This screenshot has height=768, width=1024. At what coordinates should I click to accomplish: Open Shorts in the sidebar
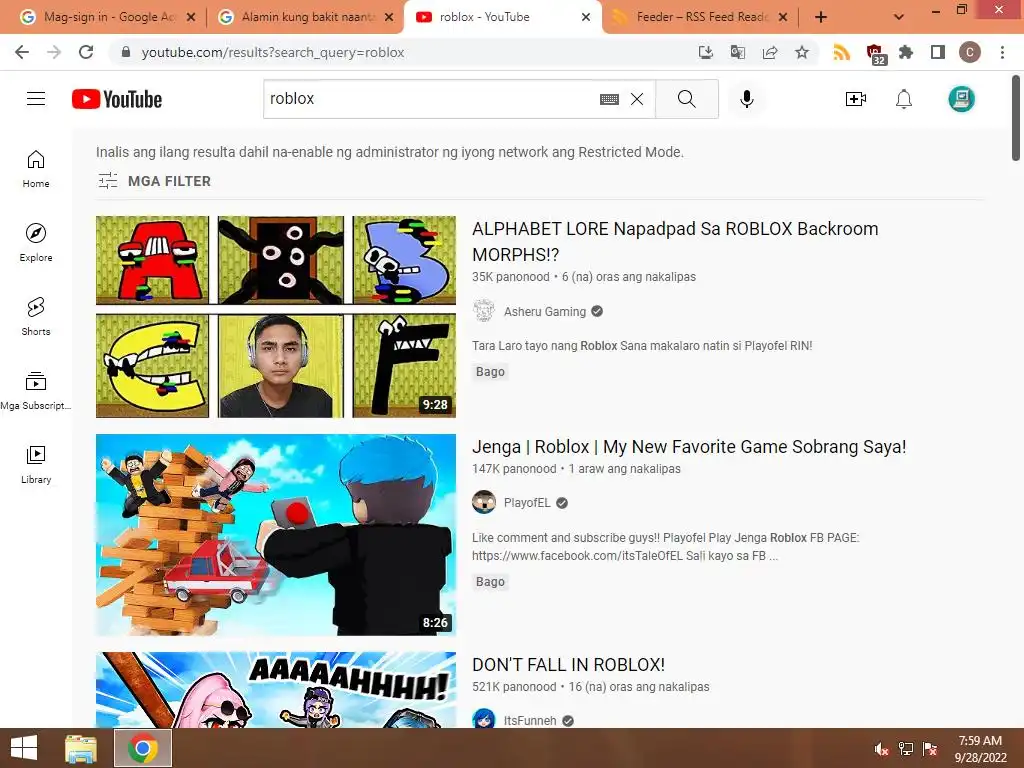tap(36, 316)
